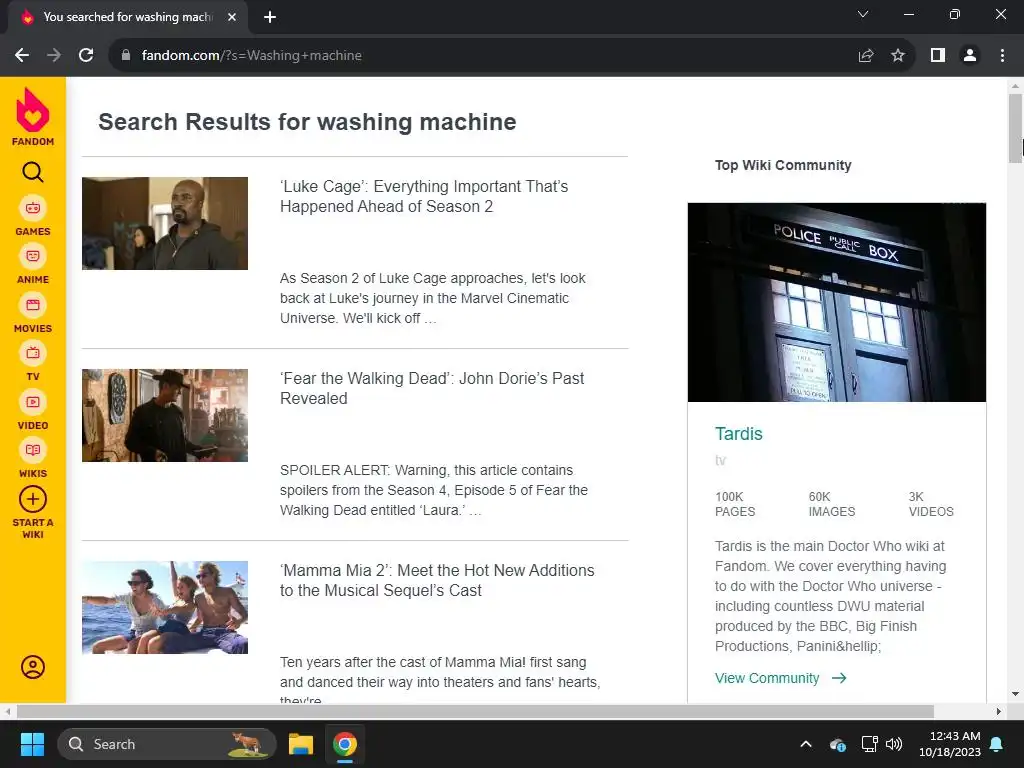1024x768 pixels.
Task: Open the sidebar search magnifier
Action: 33,172
